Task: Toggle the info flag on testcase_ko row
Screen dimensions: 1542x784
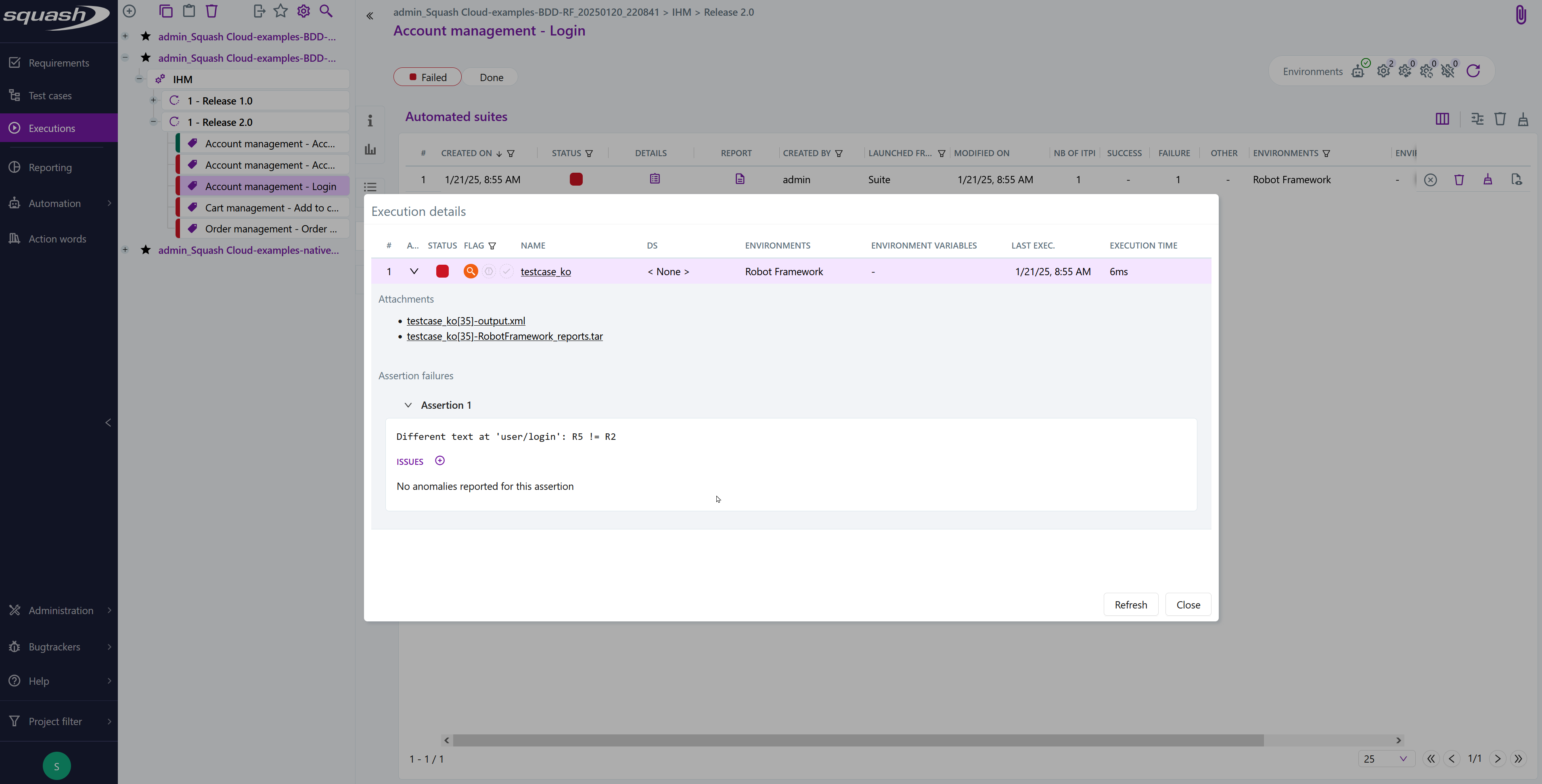Action: coord(488,271)
